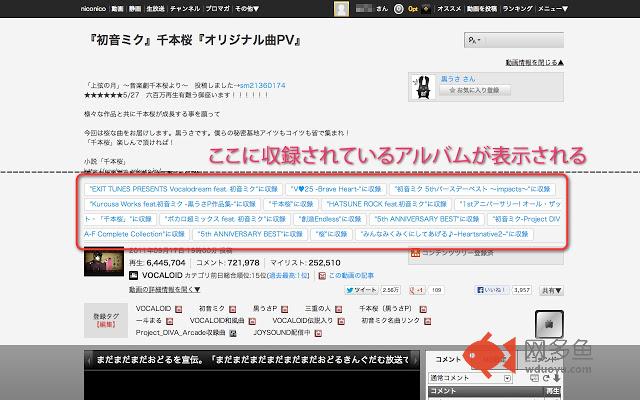Click the コンテンツツリー登録先 icon
This screenshot has height=400, width=640.
[x=416, y=253]
